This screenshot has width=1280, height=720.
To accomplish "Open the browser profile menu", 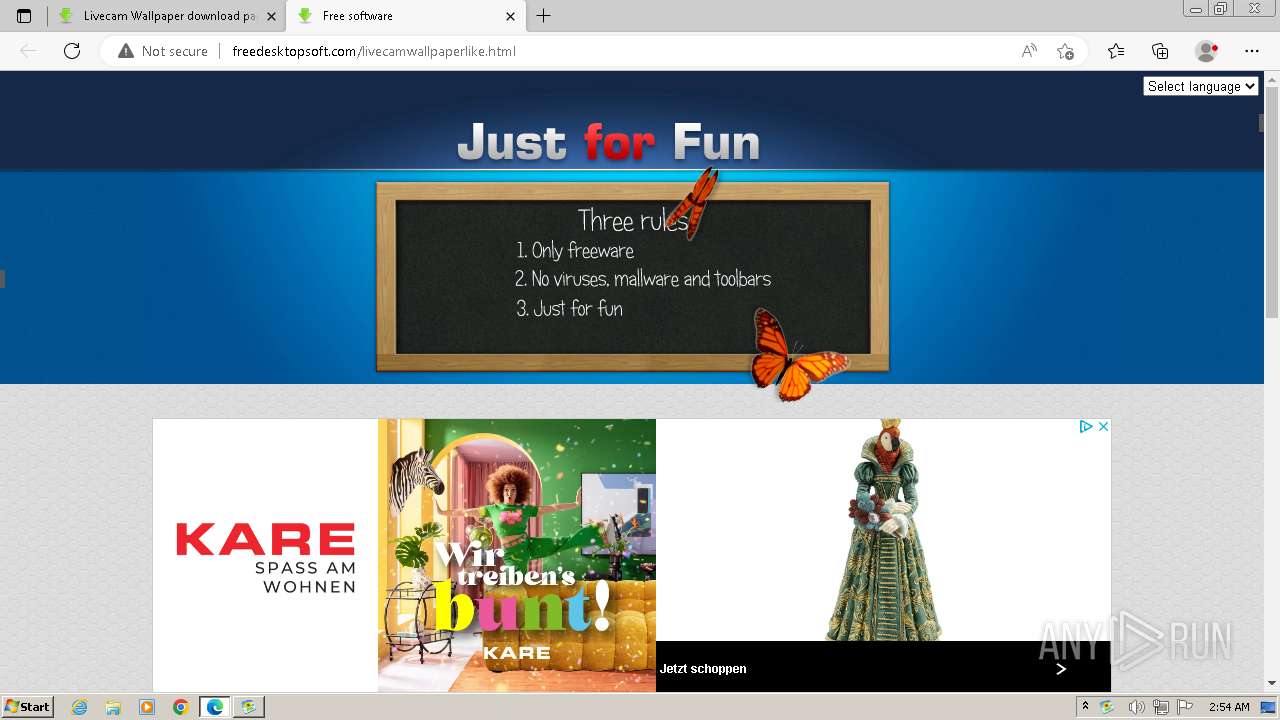I will (1207, 51).
